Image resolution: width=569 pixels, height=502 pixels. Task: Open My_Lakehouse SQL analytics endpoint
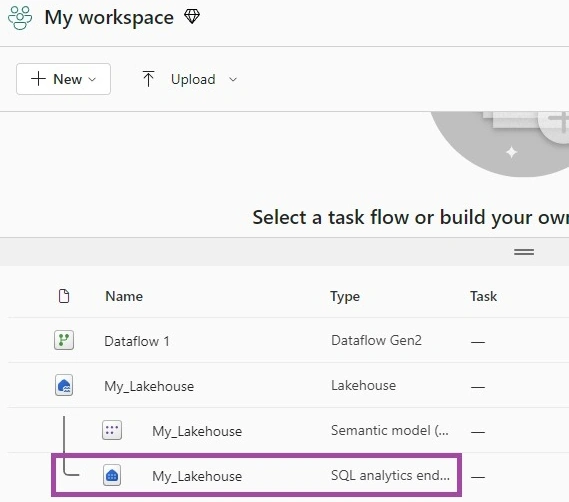[x=197, y=477]
